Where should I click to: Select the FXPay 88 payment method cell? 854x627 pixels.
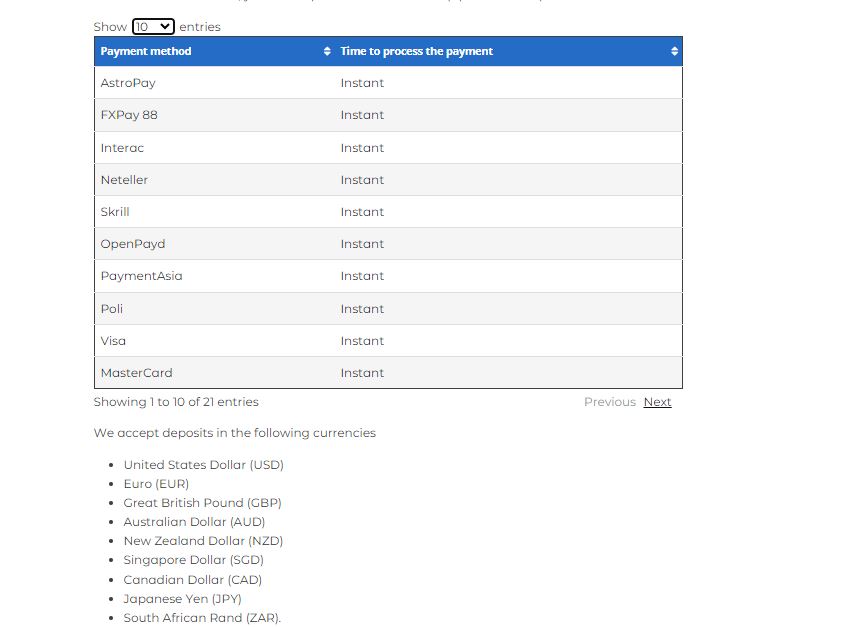tap(129, 115)
